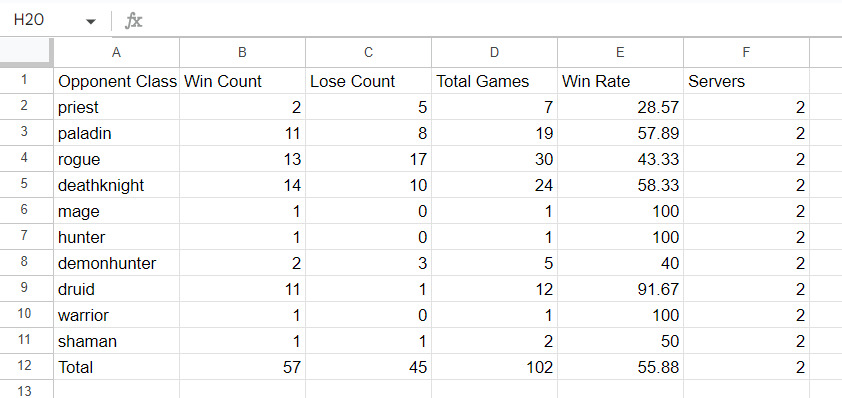Screen dimensions: 842x398
Task: Click the Opponent Class header cell
Action: point(117,81)
